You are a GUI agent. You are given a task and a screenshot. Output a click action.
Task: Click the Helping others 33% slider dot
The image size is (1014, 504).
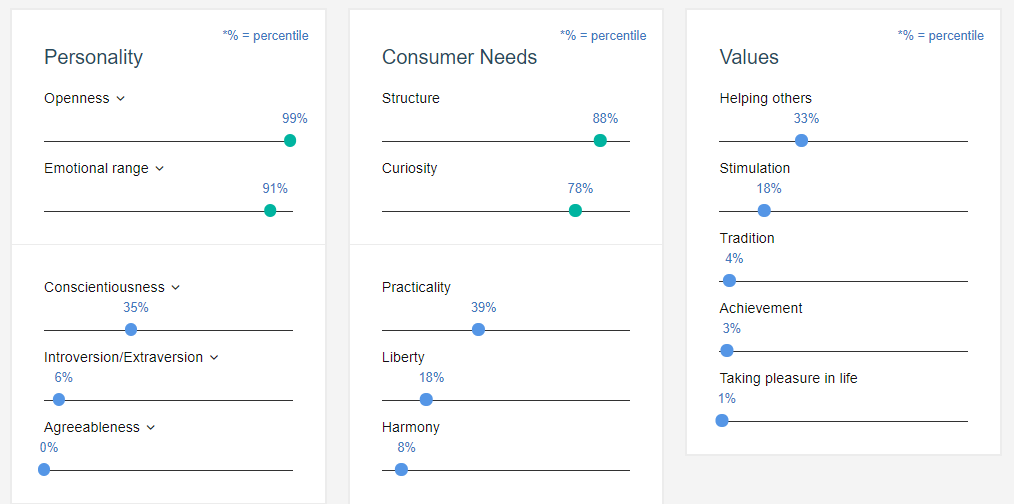click(x=801, y=140)
